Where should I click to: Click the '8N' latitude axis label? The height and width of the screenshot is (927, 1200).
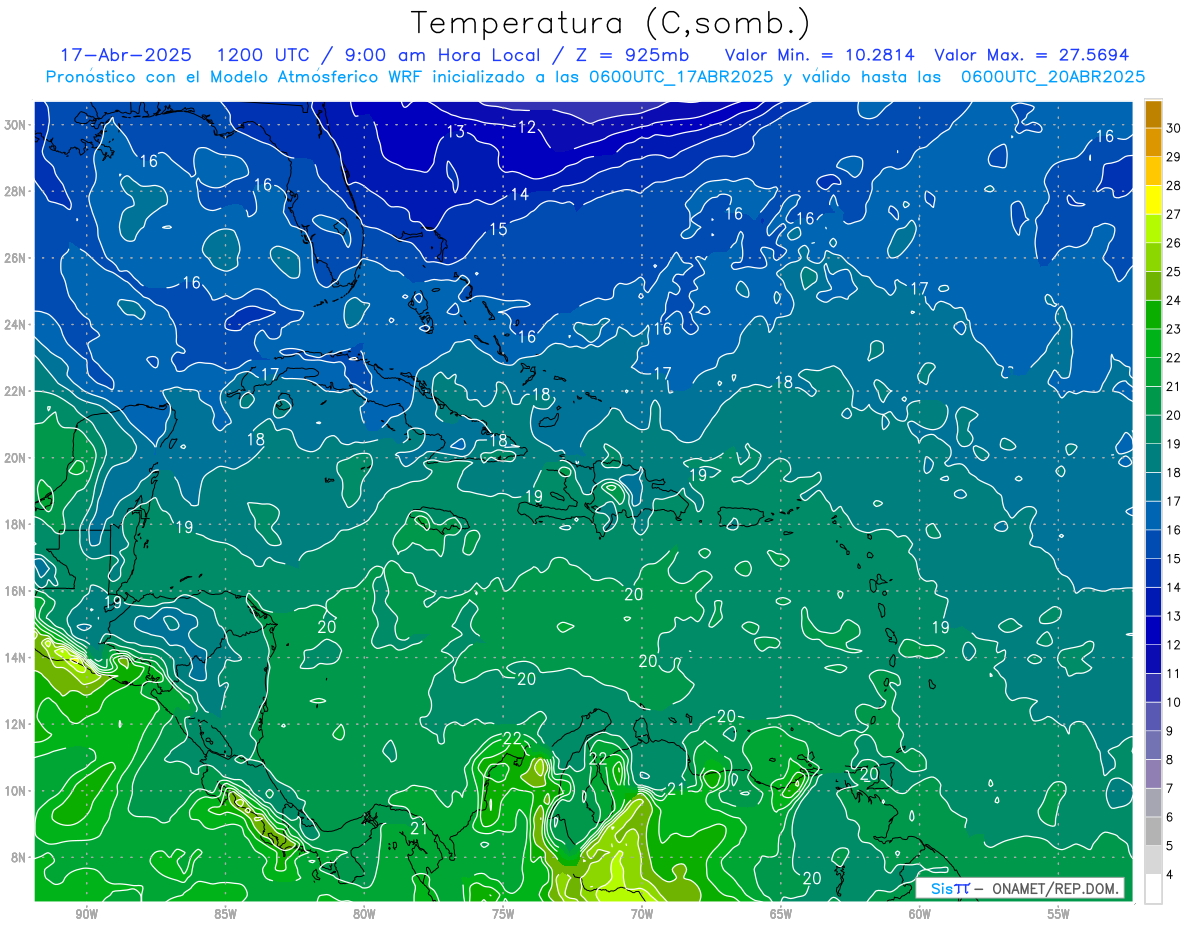tap(19, 857)
